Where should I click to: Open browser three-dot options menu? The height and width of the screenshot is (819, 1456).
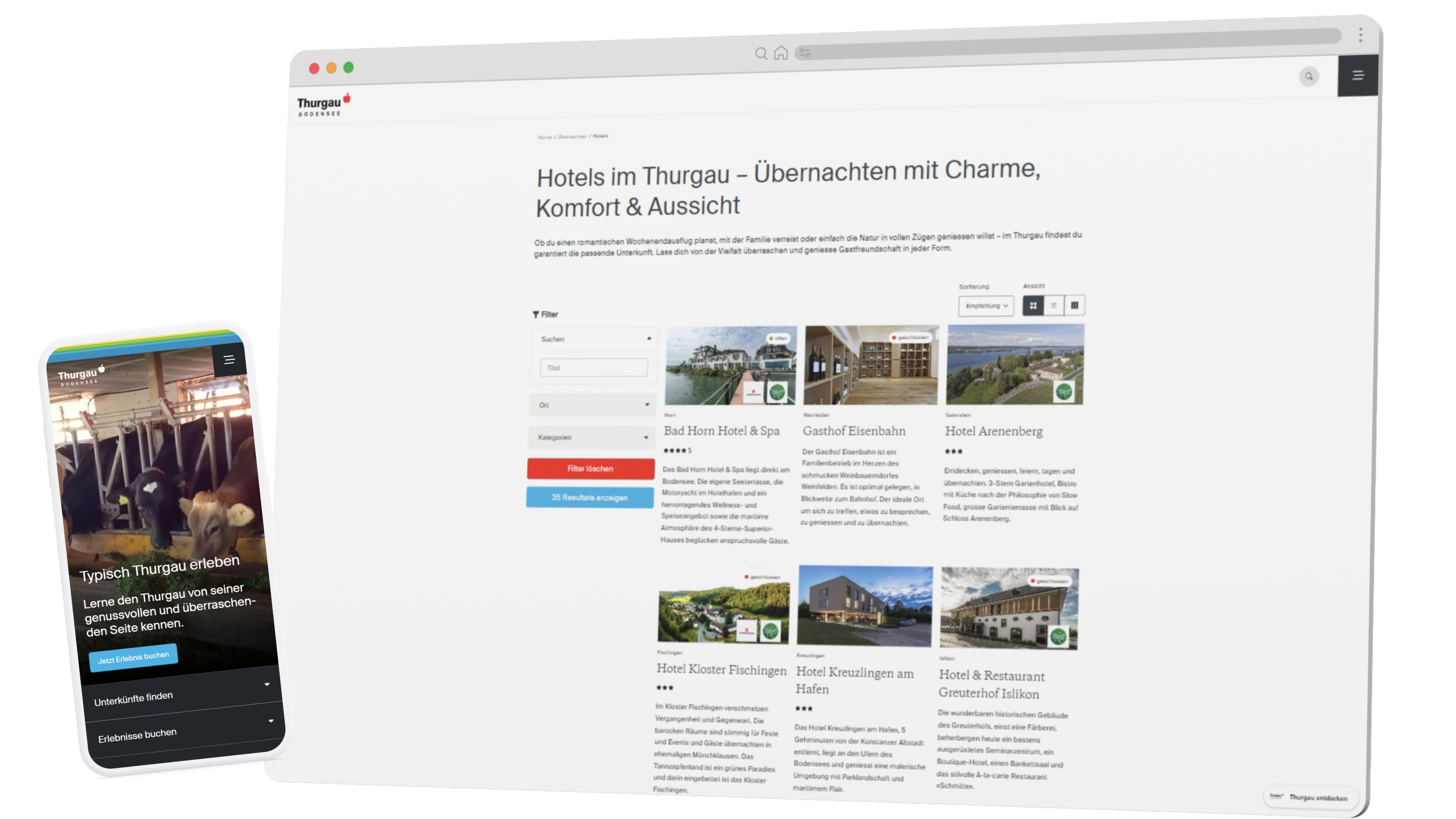[1360, 35]
